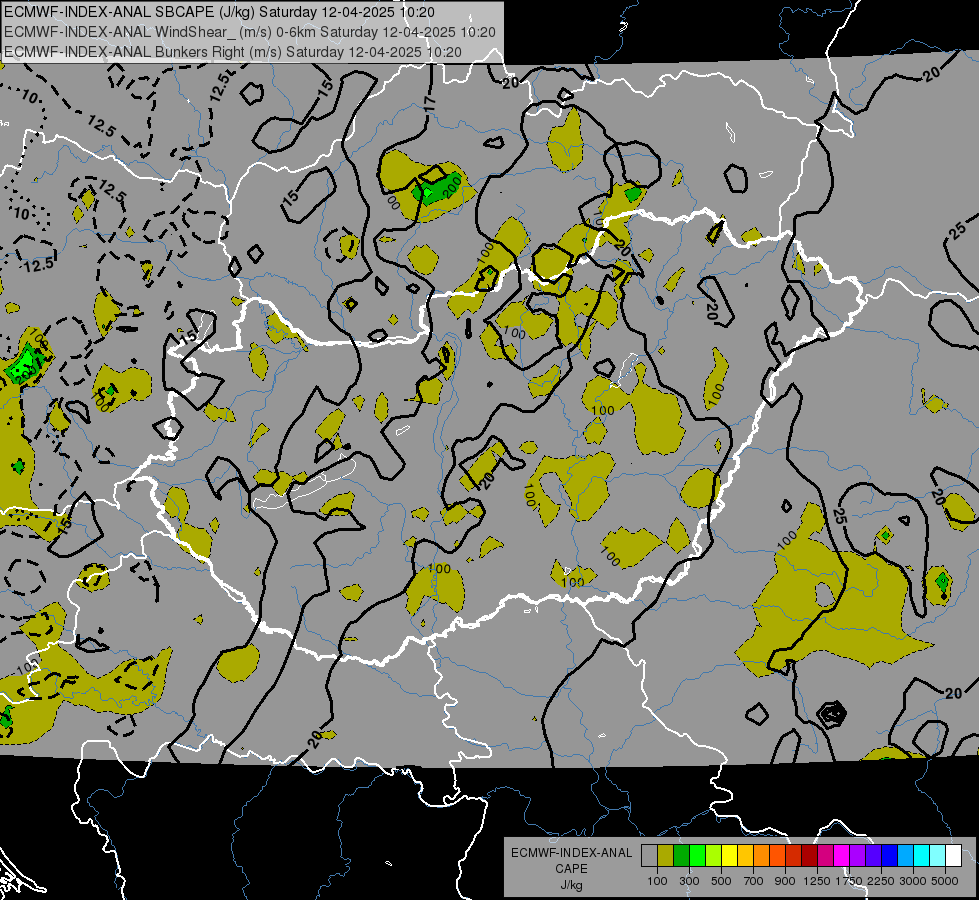Click the '1250' legend tick label
Screen dimensions: 979x900
(817, 881)
